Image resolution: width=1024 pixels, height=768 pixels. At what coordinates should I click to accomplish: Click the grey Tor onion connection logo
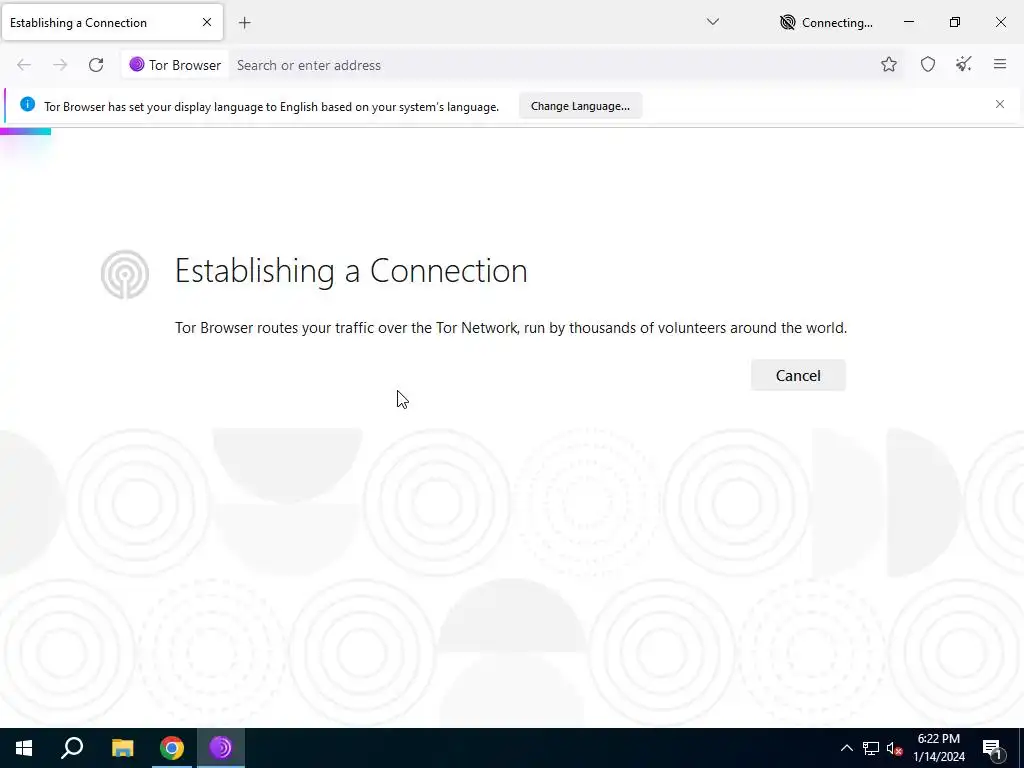pyautogui.click(x=125, y=274)
